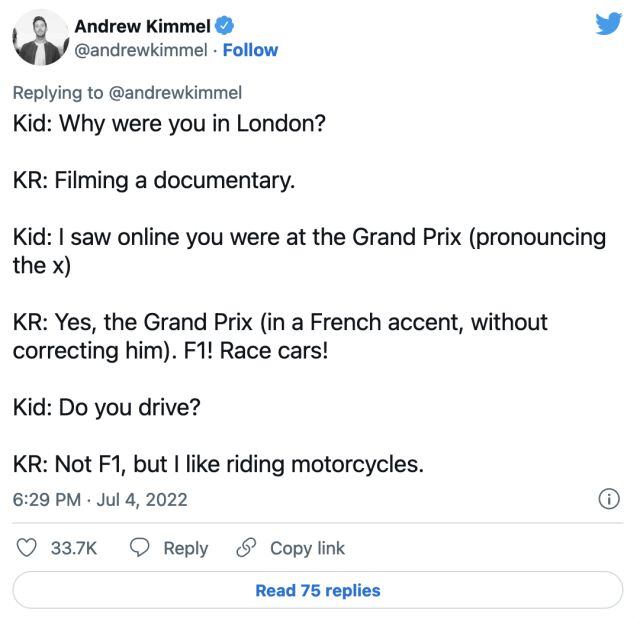Screen dimensions: 640x623
Task: Open the tweet info circle icon
Action: coord(606,499)
